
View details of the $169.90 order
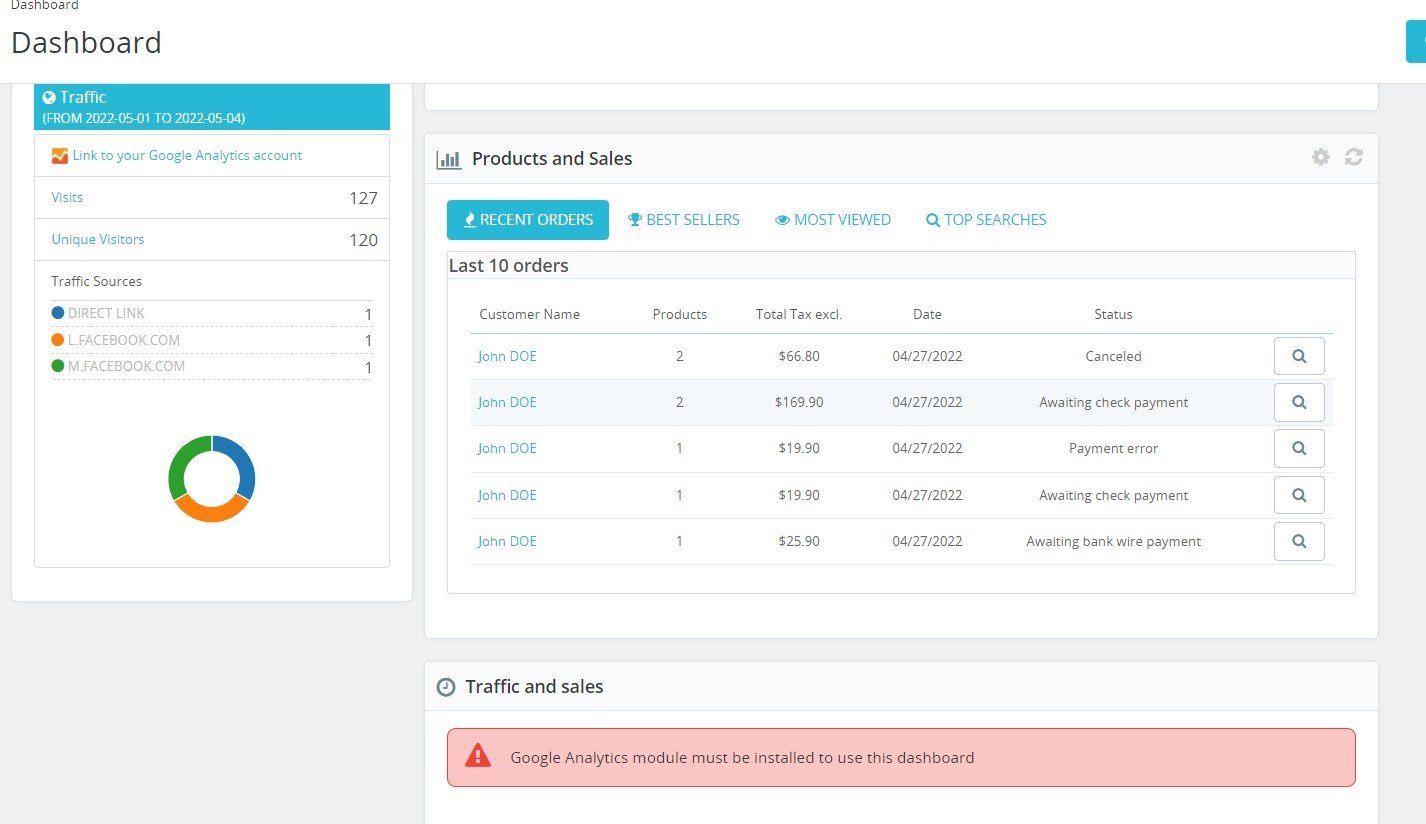pyautogui.click(x=1299, y=402)
